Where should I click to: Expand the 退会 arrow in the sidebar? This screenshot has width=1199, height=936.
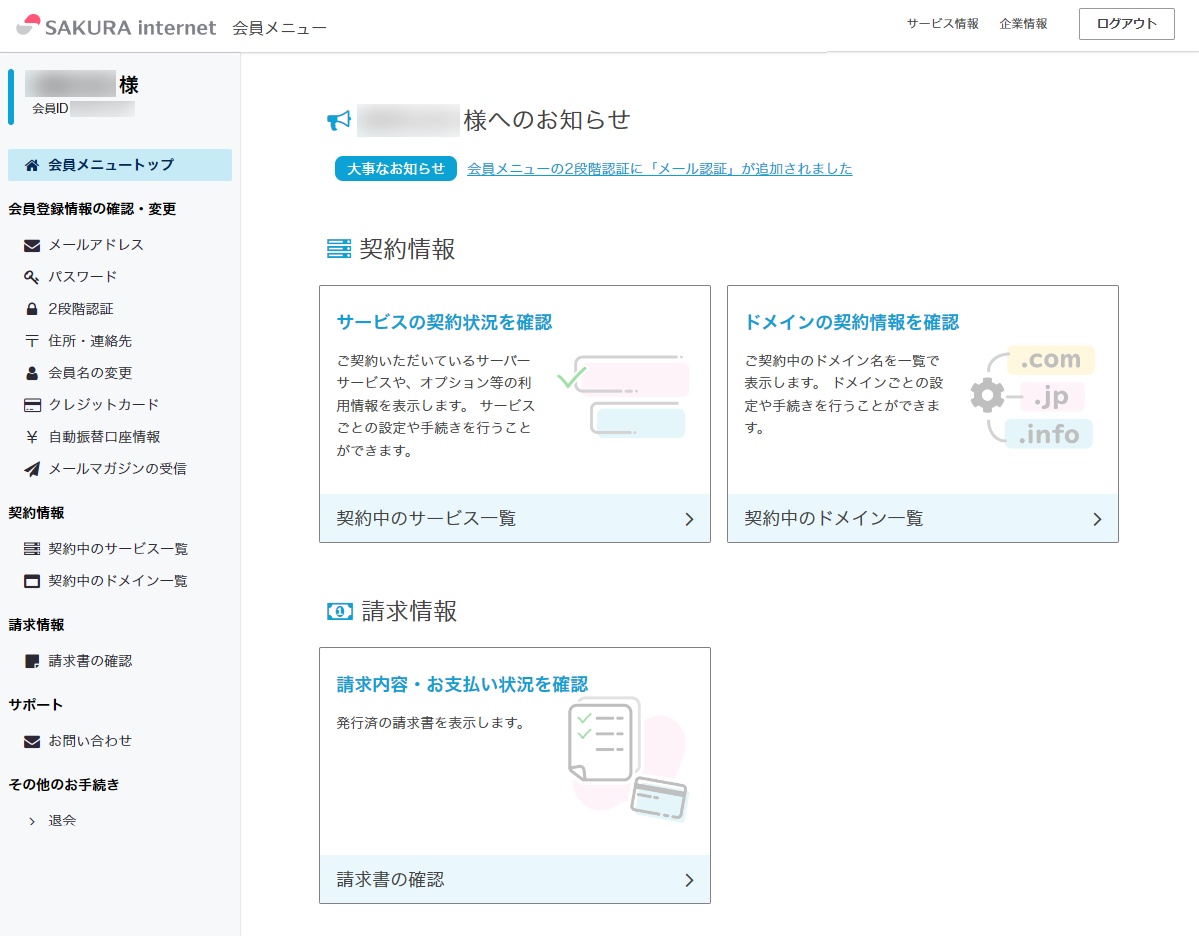pyautogui.click(x=30, y=820)
